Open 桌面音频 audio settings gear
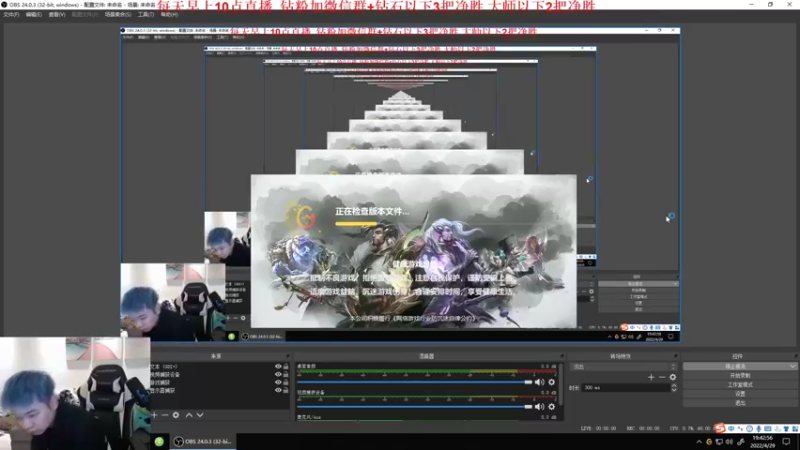This screenshot has height=450, width=800. click(x=552, y=382)
